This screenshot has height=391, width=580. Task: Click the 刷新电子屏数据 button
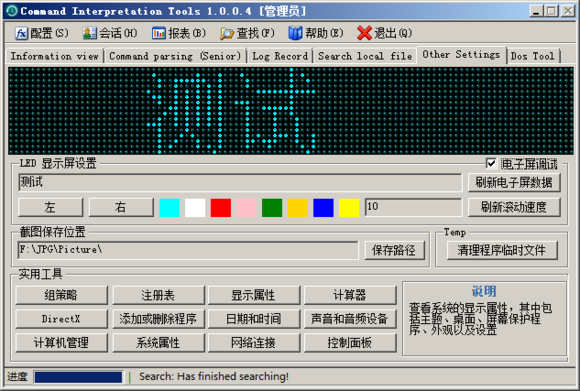coord(514,182)
